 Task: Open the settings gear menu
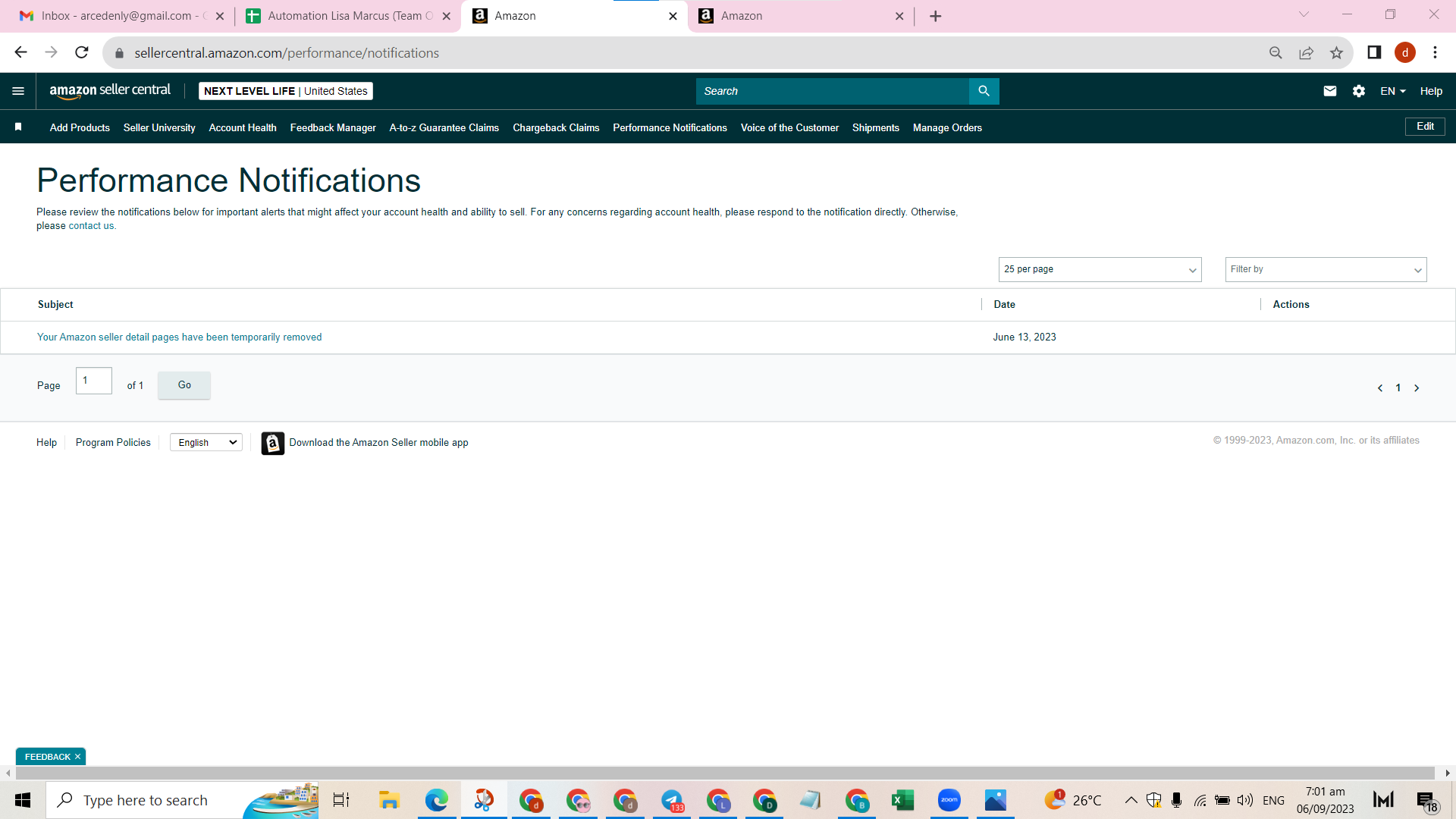pos(1359,91)
